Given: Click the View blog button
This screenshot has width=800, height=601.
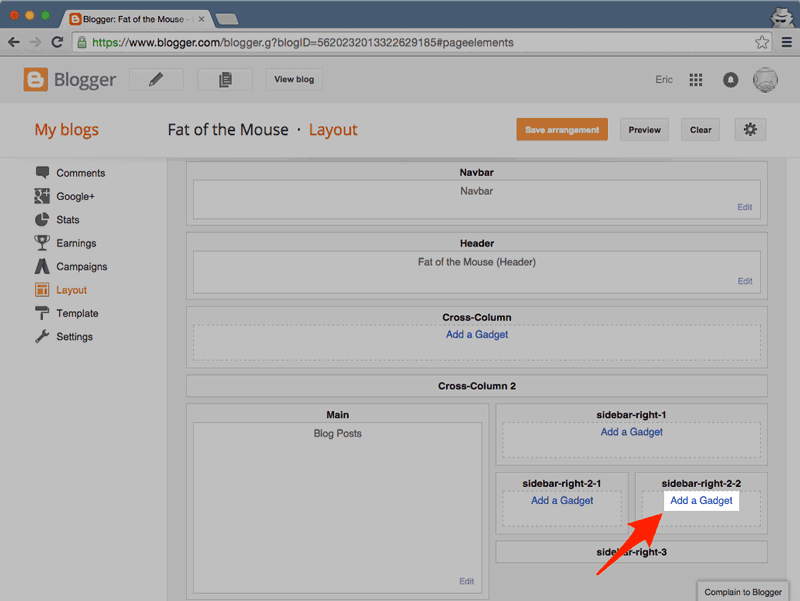Looking at the screenshot, I should pos(294,80).
